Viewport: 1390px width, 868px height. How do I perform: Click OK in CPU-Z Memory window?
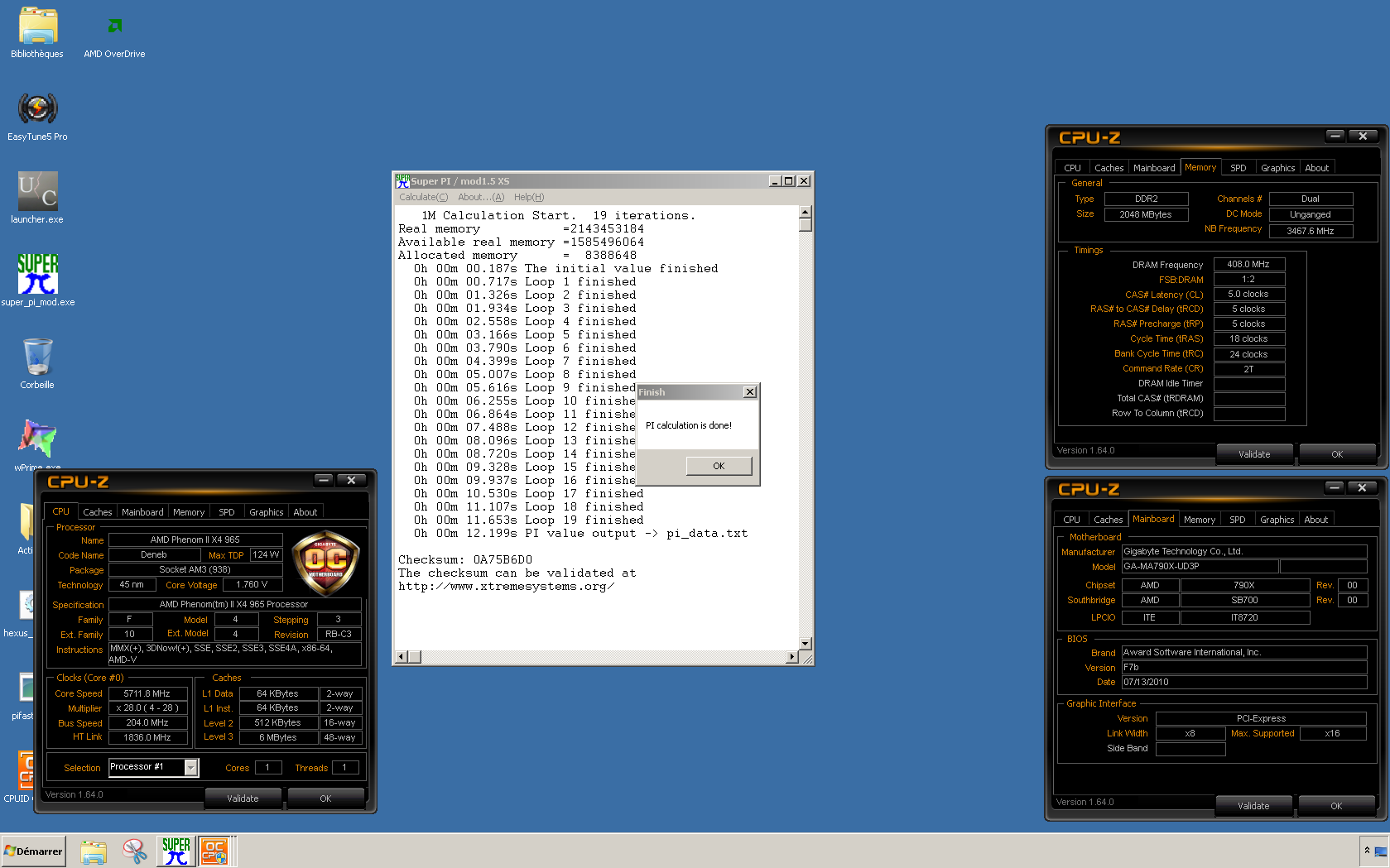click(1337, 454)
